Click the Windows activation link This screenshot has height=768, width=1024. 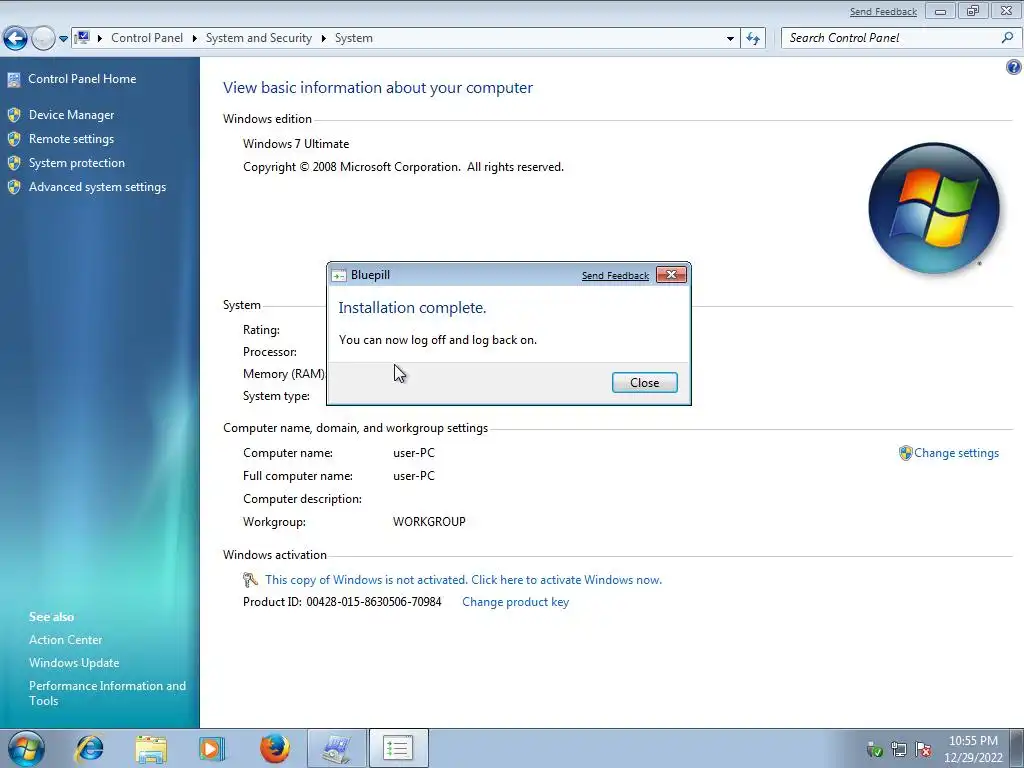[x=463, y=580]
